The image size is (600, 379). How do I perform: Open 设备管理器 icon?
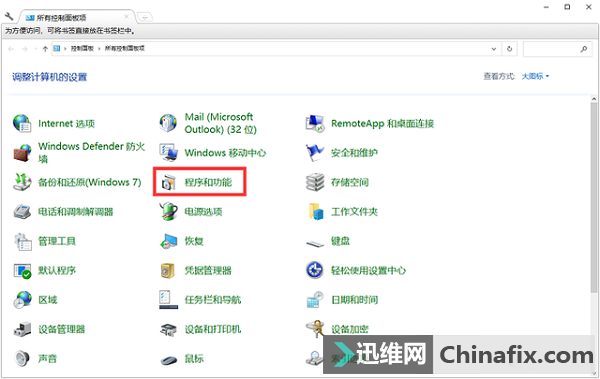pos(22,329)
